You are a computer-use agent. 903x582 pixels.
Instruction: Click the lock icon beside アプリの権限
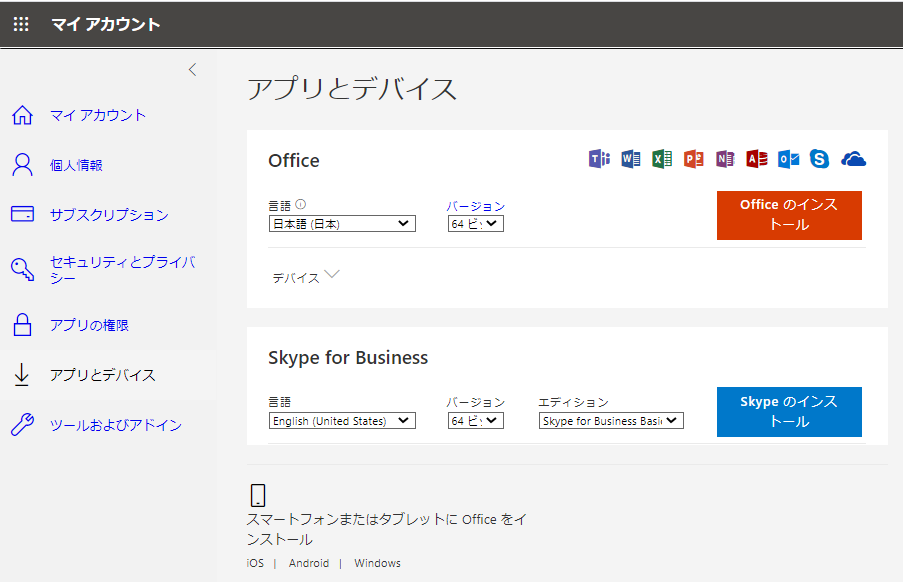pos(22,325)
